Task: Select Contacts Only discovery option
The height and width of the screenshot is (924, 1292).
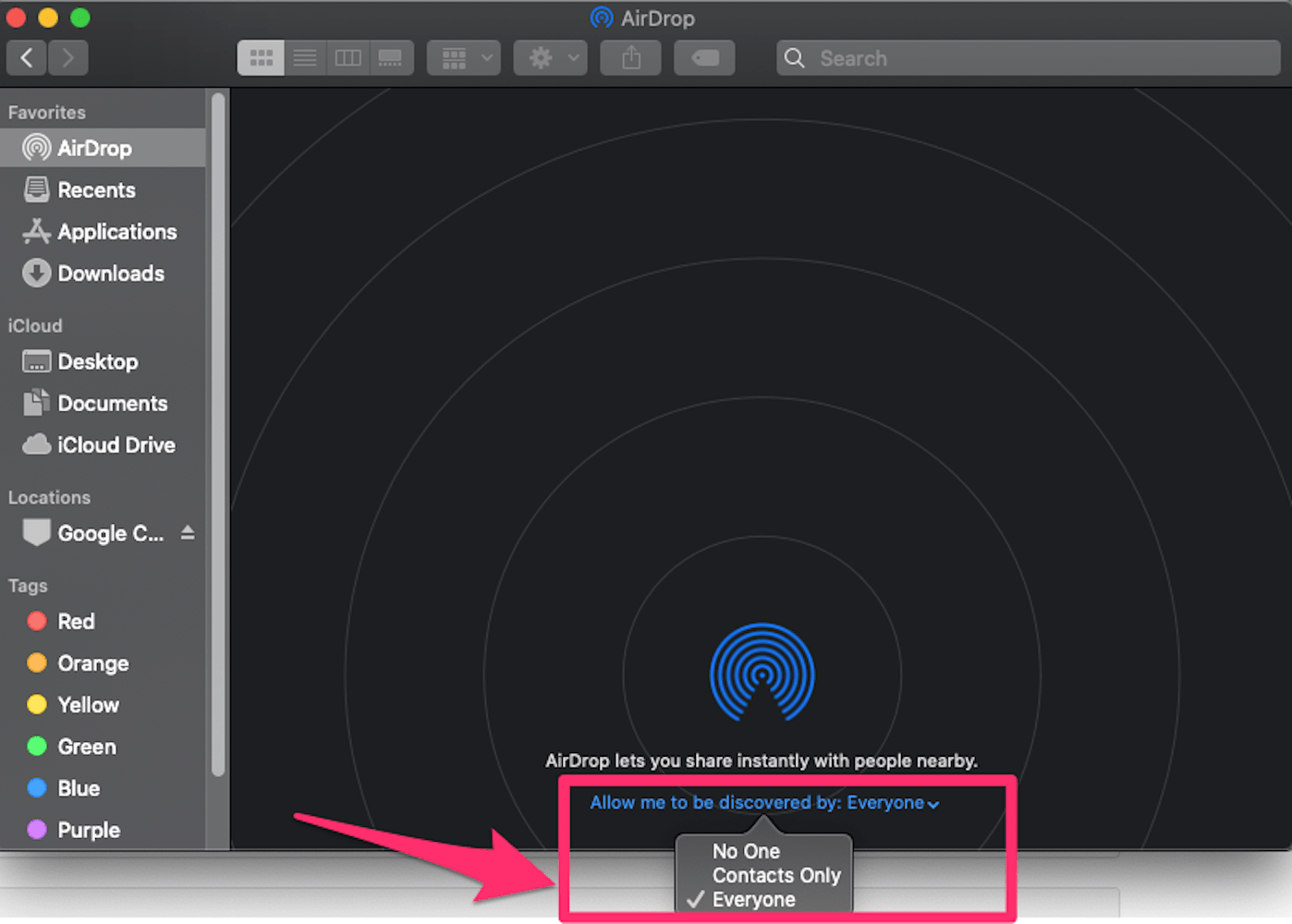Action: (776, 875)
